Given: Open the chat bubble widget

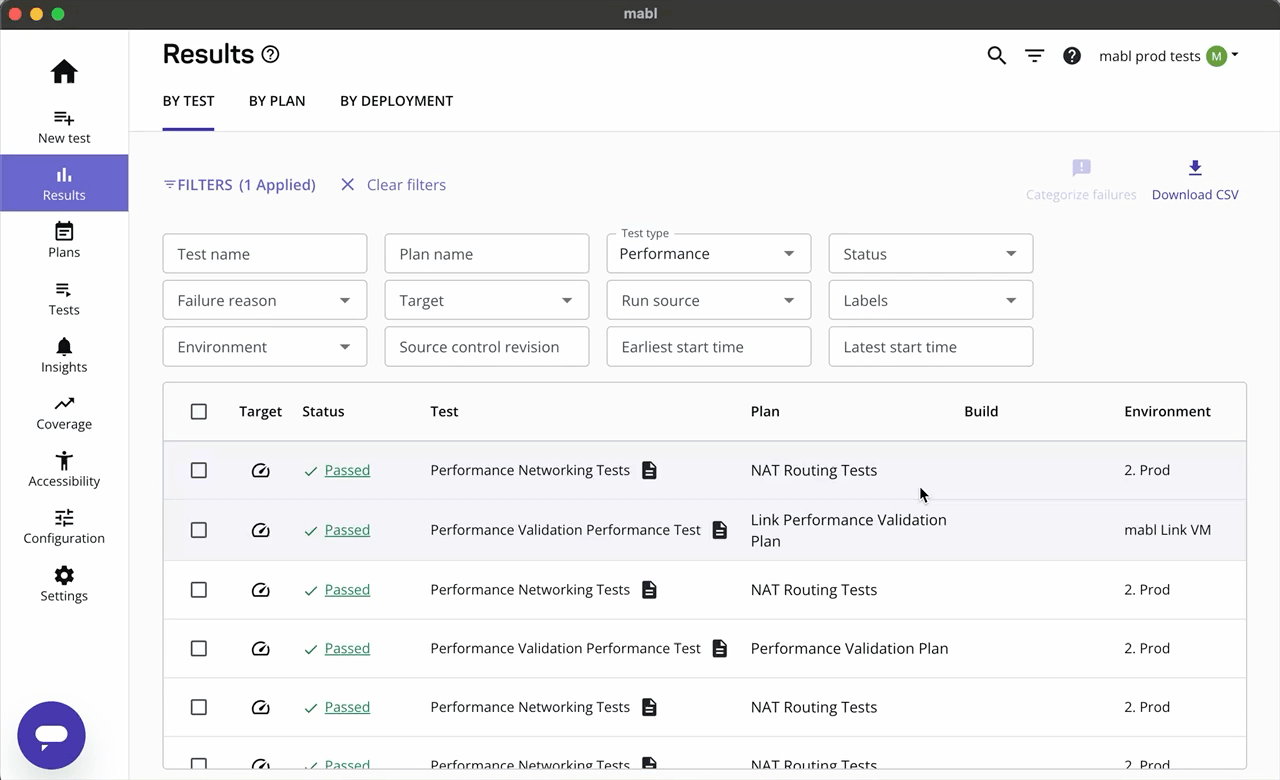Looking at the screenshot, I should click(x=51, y=735).
